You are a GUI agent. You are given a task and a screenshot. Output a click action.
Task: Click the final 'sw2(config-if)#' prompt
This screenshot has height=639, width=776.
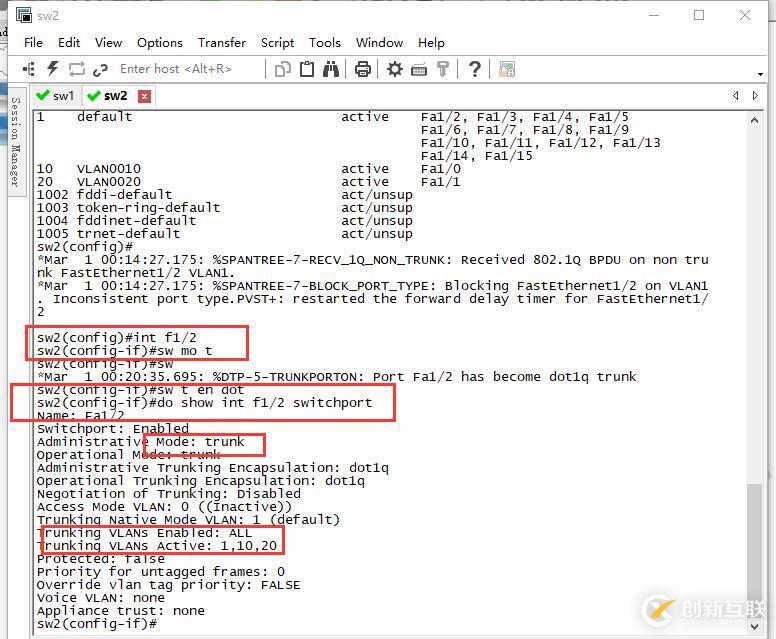click(x=97, y=624)
